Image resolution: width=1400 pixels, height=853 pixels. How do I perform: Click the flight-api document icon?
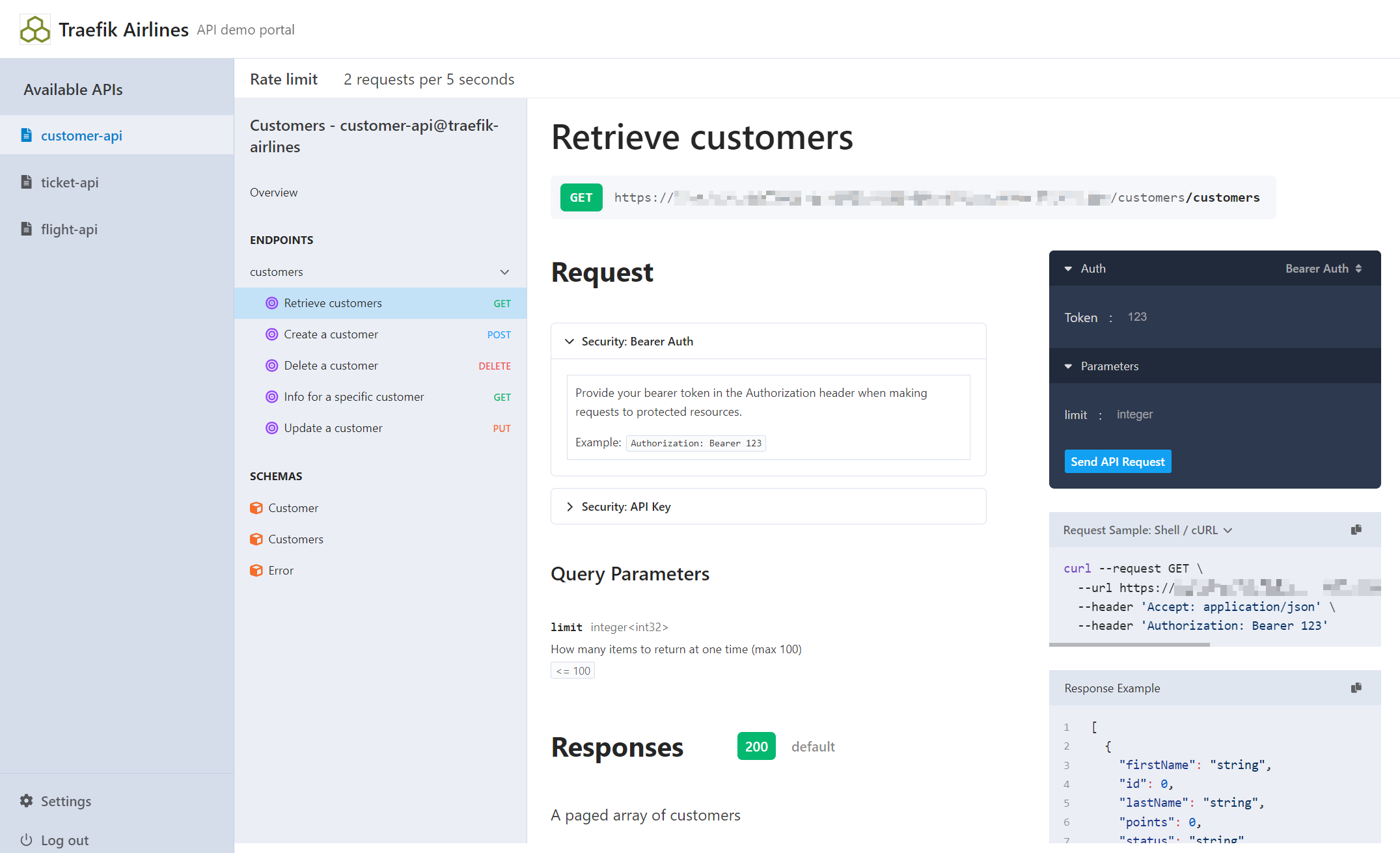(x=26, y=229)
